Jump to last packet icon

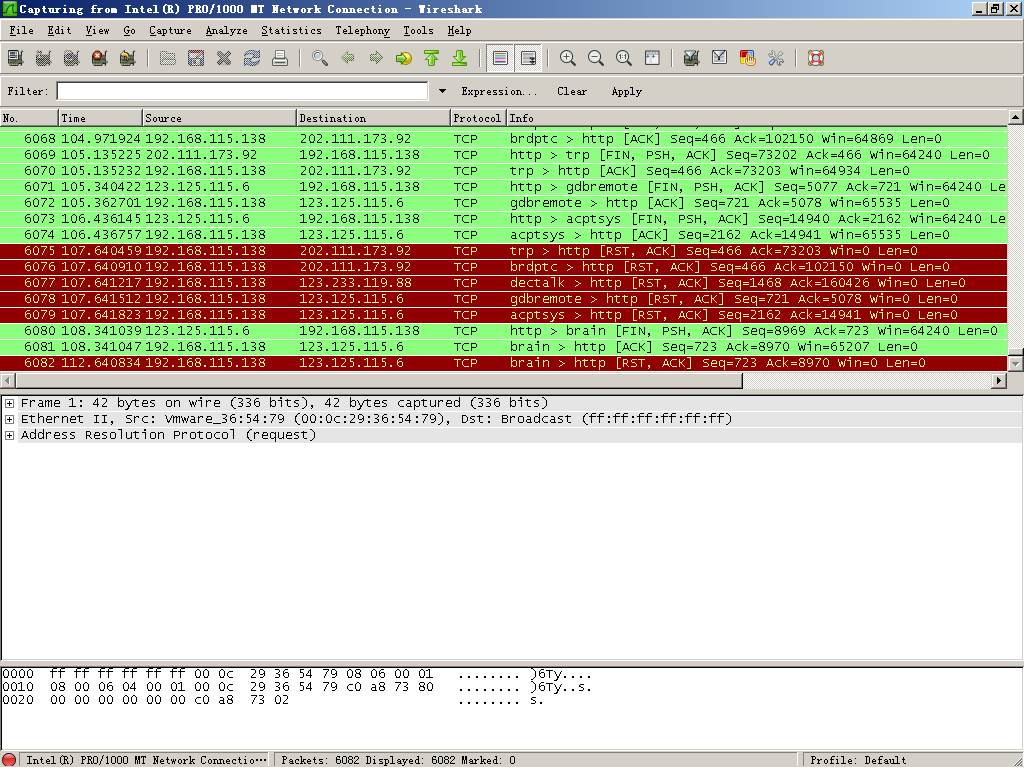[460, 58]
